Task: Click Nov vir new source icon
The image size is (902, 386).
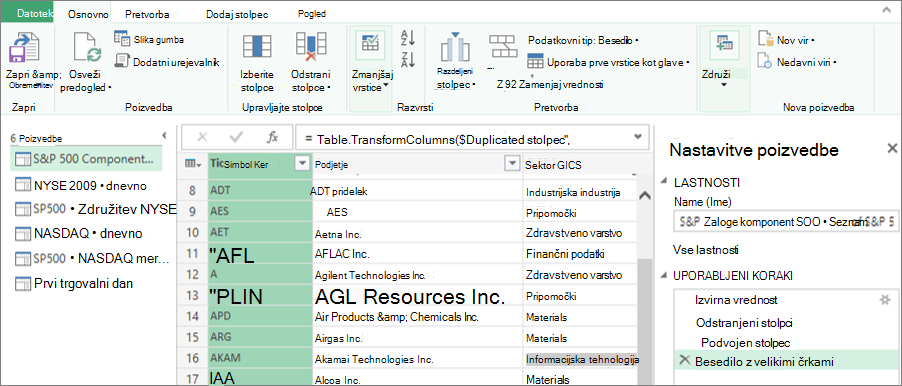Action: (765, 39)
